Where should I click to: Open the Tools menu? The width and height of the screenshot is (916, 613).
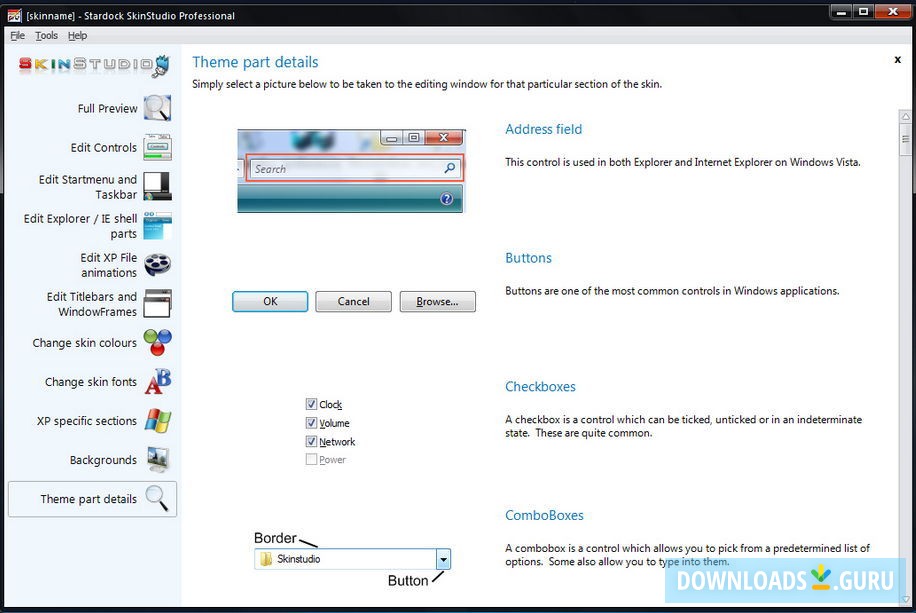(x=46, y=36)
